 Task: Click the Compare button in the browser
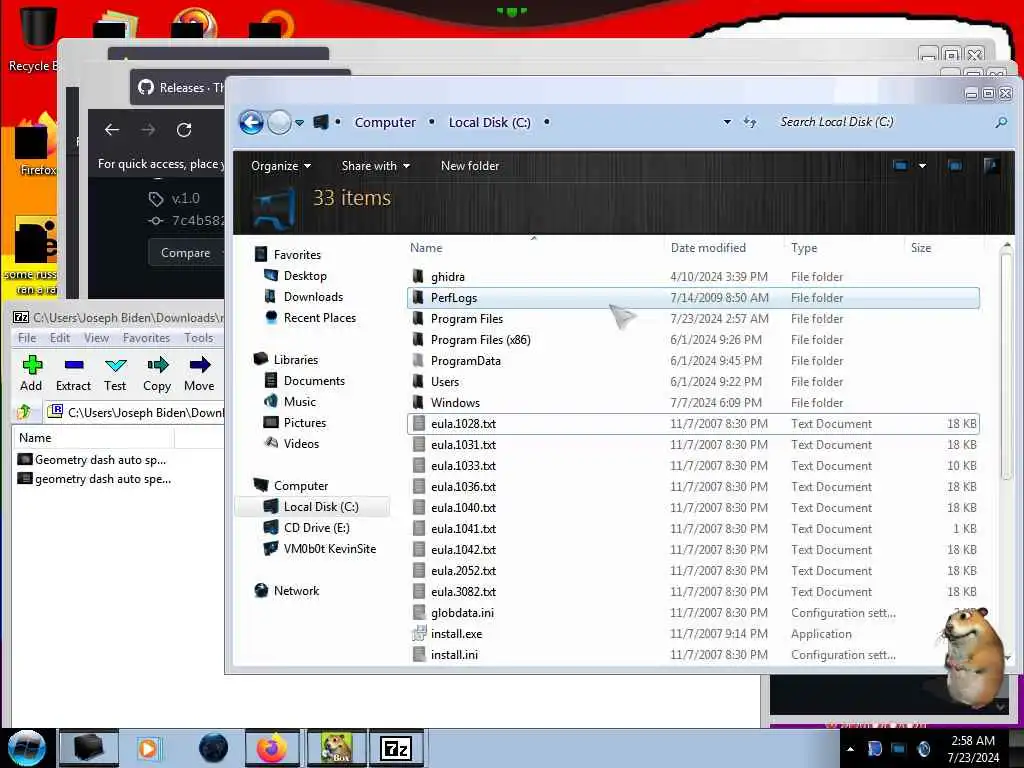185,253
